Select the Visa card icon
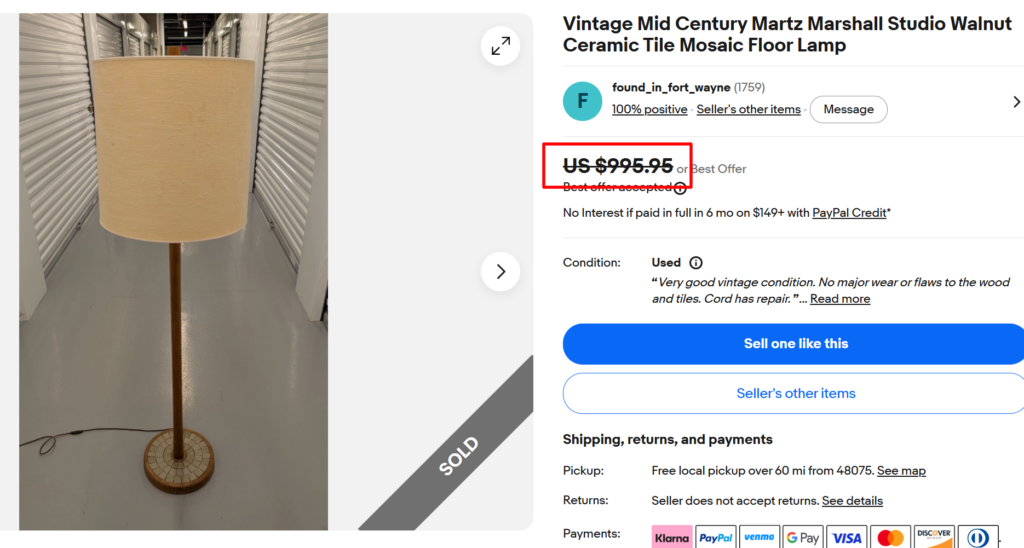Viewport: 1024px width, 548px height. click(x=846, y=538)
